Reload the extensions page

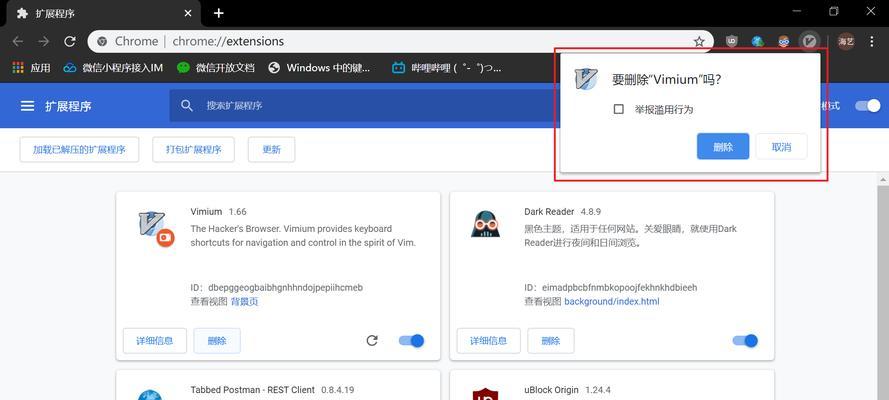coord(70,41)
